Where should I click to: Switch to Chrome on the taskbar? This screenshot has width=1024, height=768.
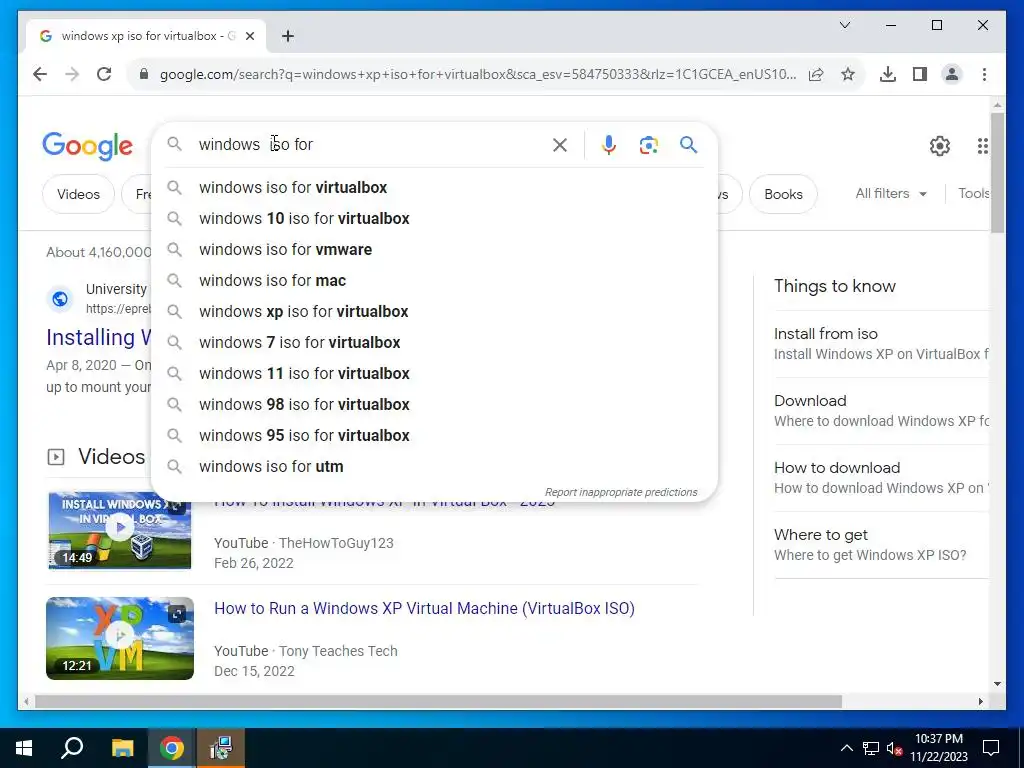pos(172,748)
